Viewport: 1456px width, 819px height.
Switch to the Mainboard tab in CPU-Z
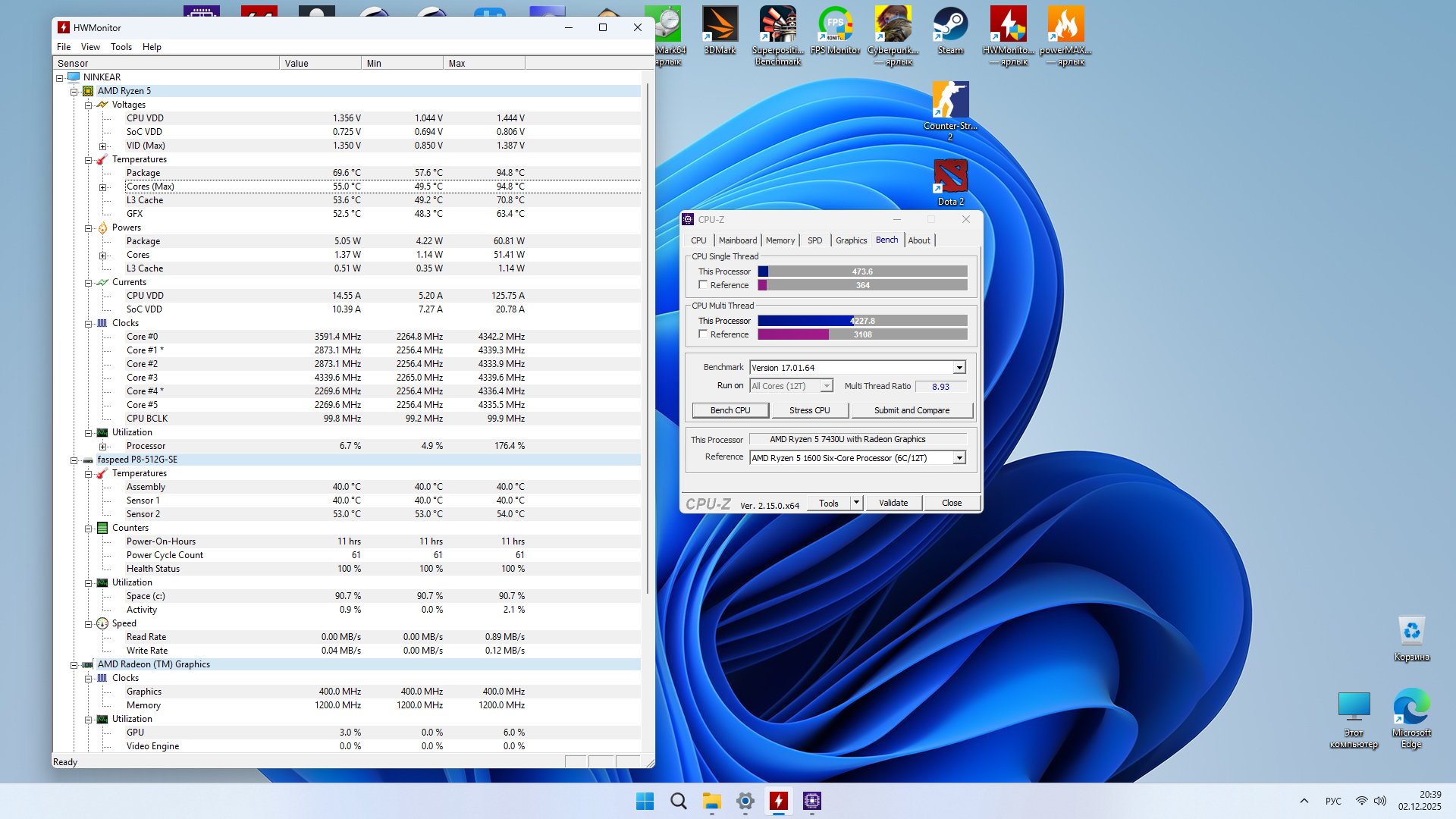737,240
